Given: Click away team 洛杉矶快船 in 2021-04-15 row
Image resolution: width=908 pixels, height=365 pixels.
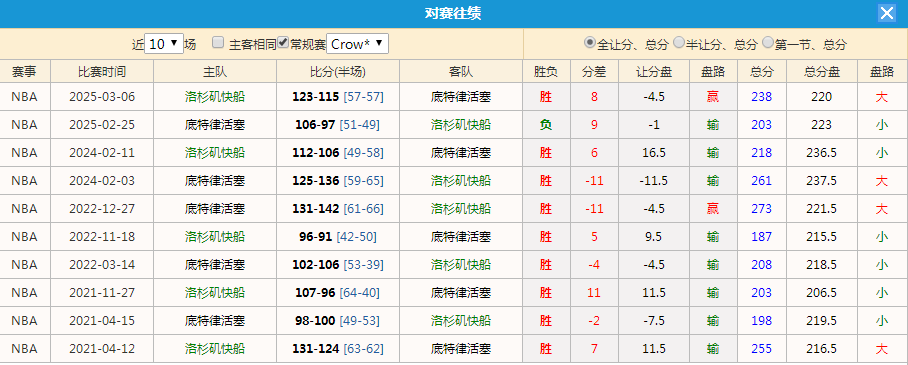Looking at the screenshot, I should pyautogui.click(x=461, y=320).
